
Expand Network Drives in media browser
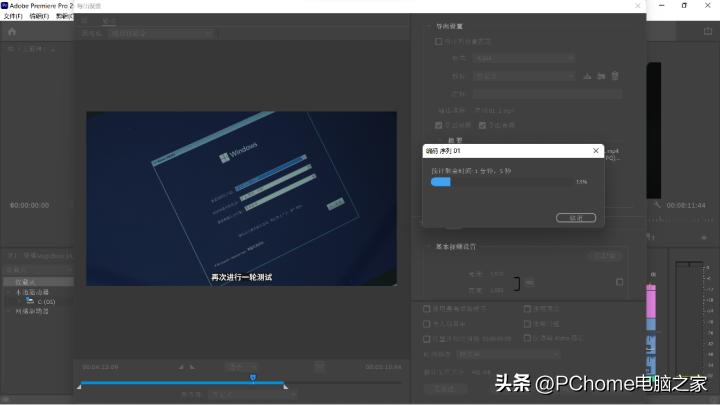click(x=9, y=311)
